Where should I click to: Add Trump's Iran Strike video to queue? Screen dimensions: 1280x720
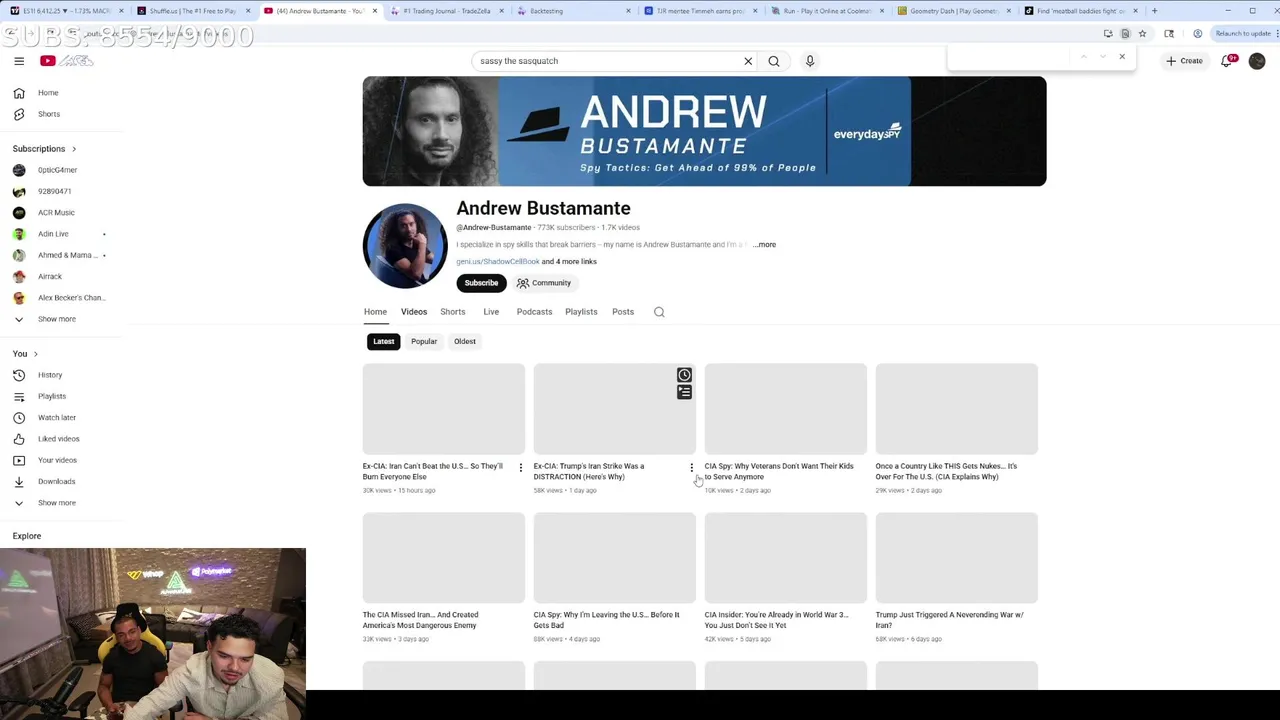click(684, 392)
